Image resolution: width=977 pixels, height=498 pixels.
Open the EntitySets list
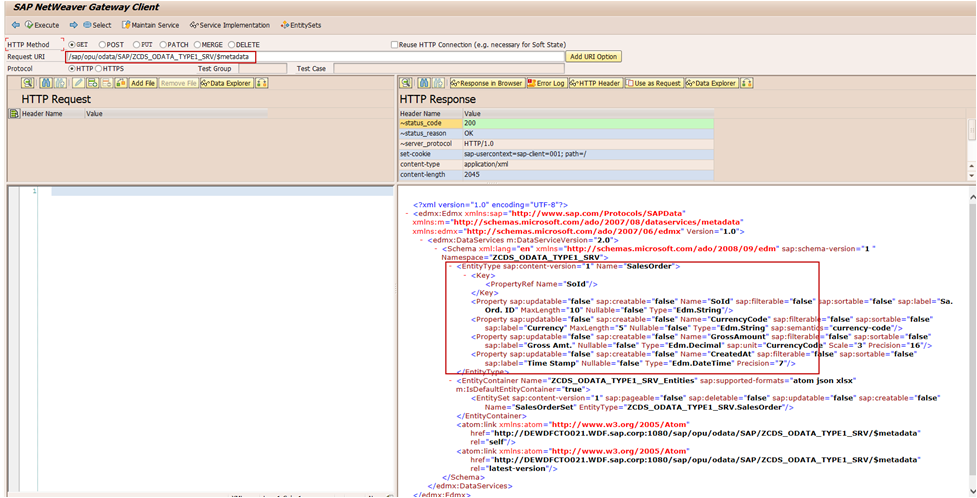click(301, 25)
